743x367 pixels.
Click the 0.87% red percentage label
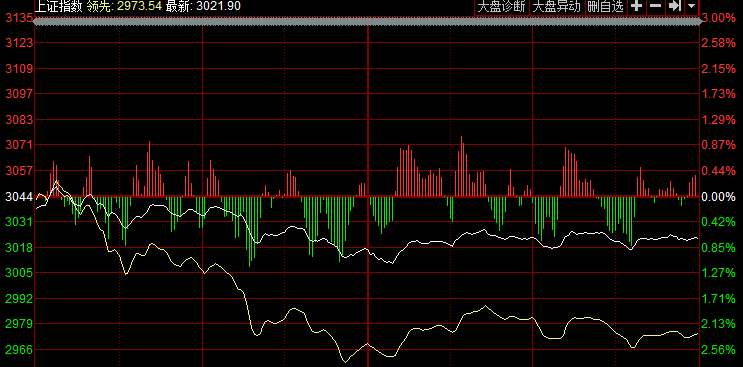coord(719,145)
